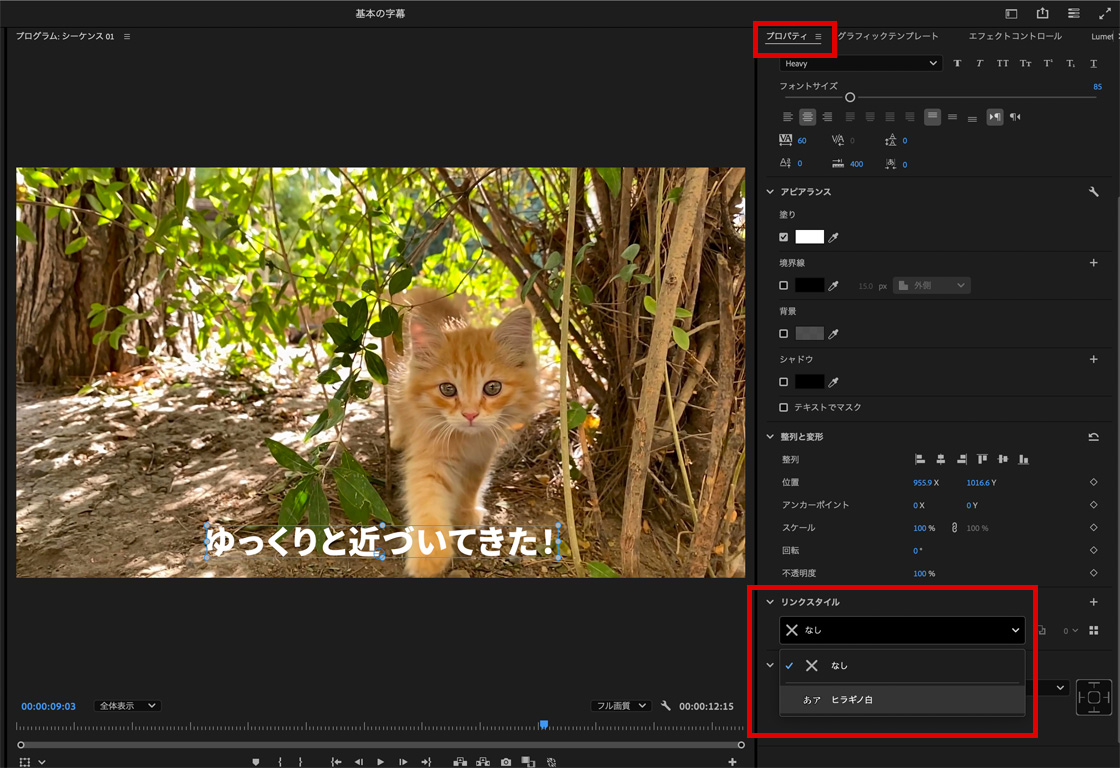Play the sequence in program monitor
1120x768 pixels.
380,762
